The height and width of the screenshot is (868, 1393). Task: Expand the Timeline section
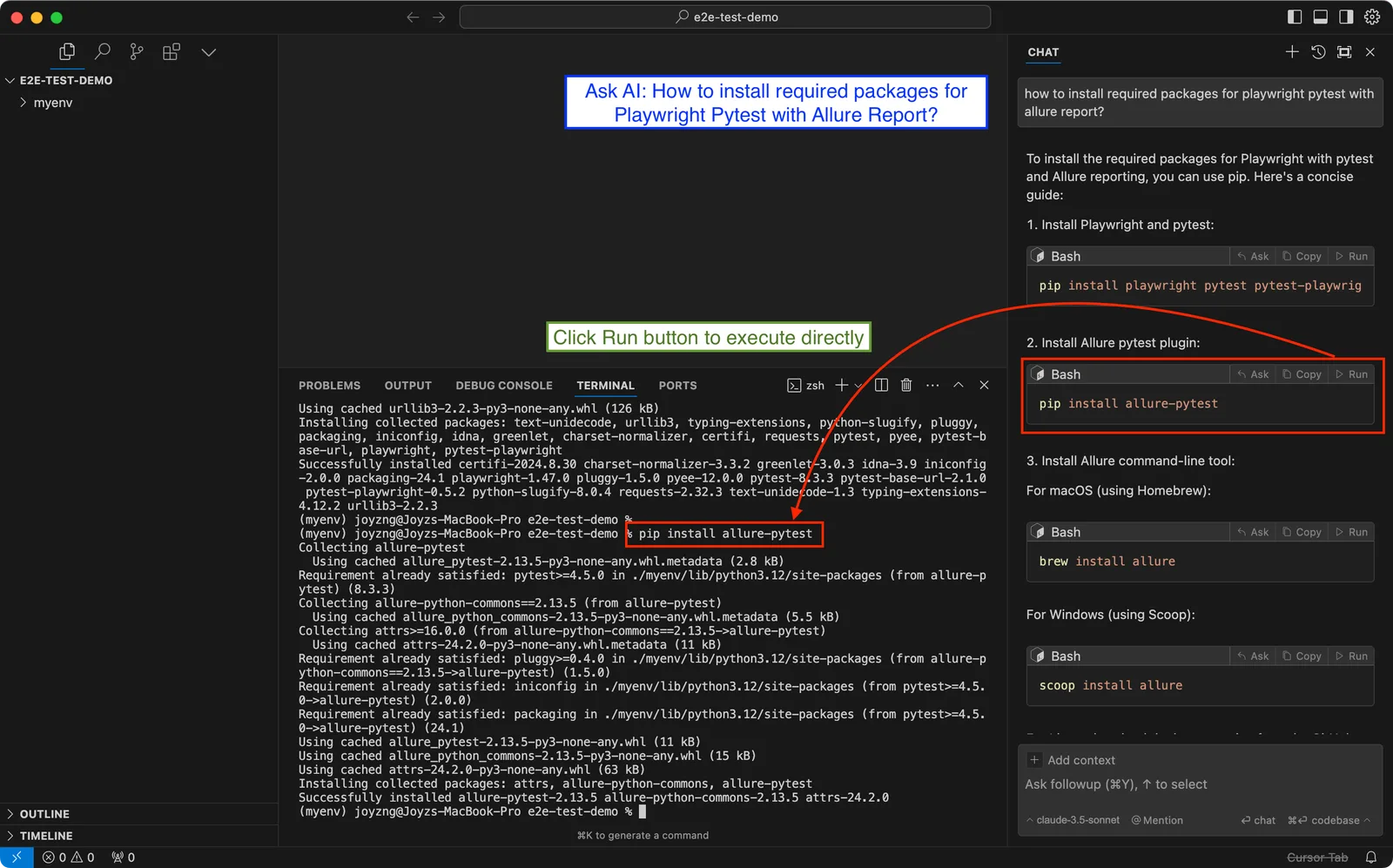point(46,836)
